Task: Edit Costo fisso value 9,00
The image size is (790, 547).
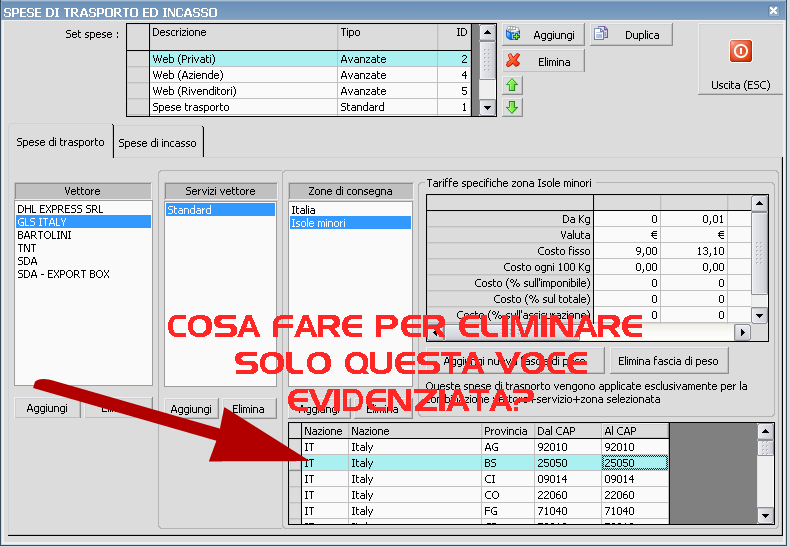Action: point(627,251)
